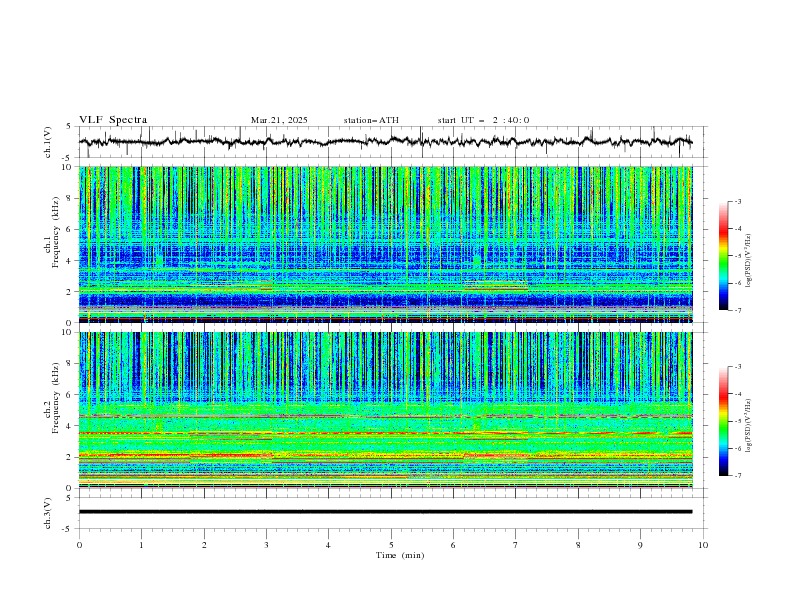Click the ch.1 spectrogram color bar
The image size is (792, 612).
[x=723, y=256]
